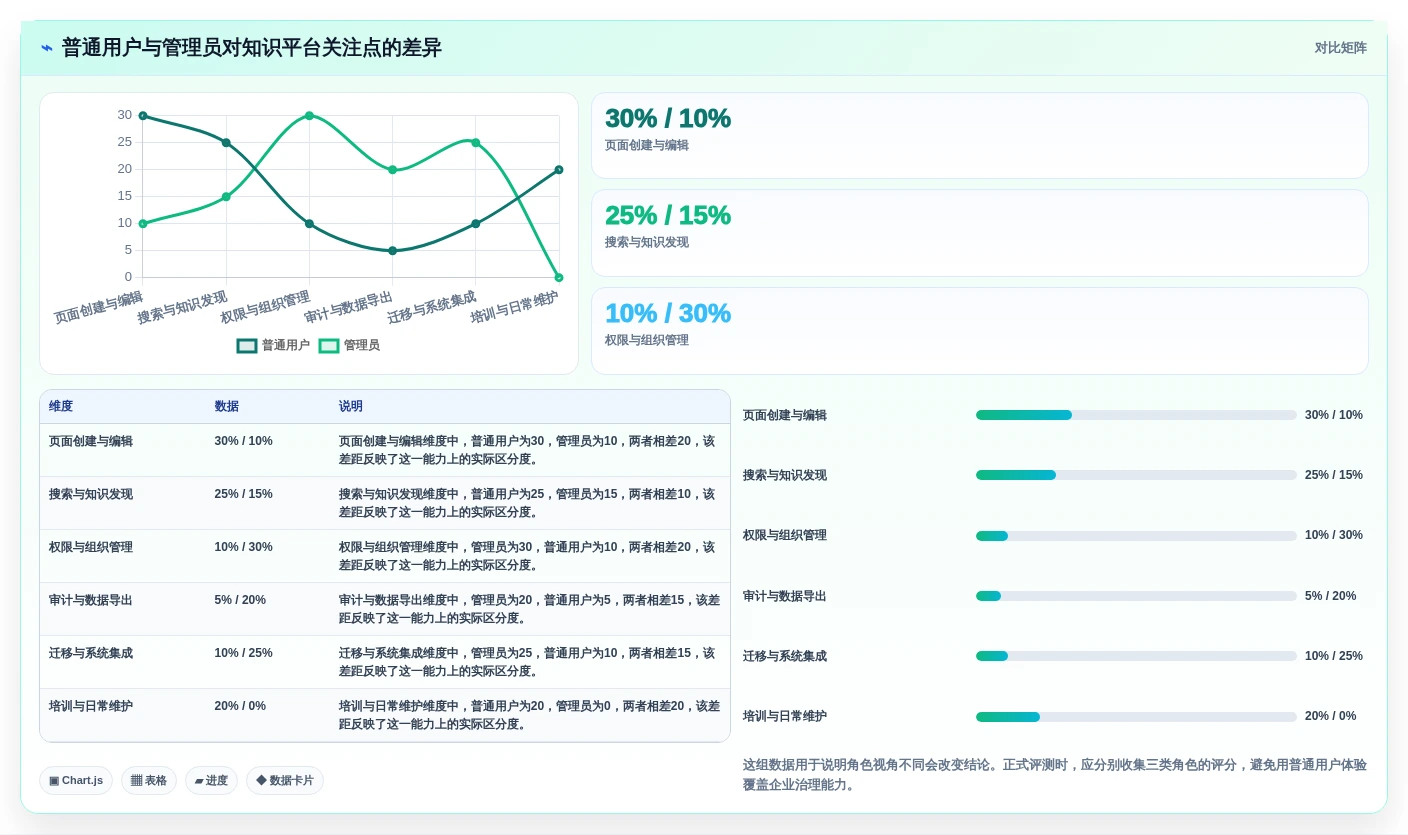This screenshot has height=835, width=1408.
Task: Open the 30% / 10% 页面创建与编辑 card
Action: coord(980,136)
